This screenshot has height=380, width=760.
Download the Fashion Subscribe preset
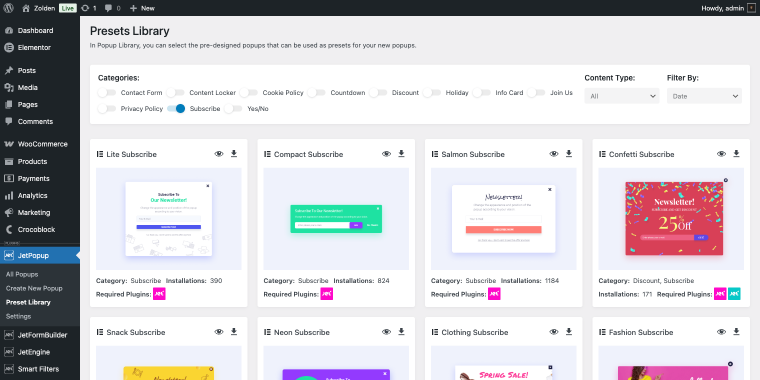(736, 332)
